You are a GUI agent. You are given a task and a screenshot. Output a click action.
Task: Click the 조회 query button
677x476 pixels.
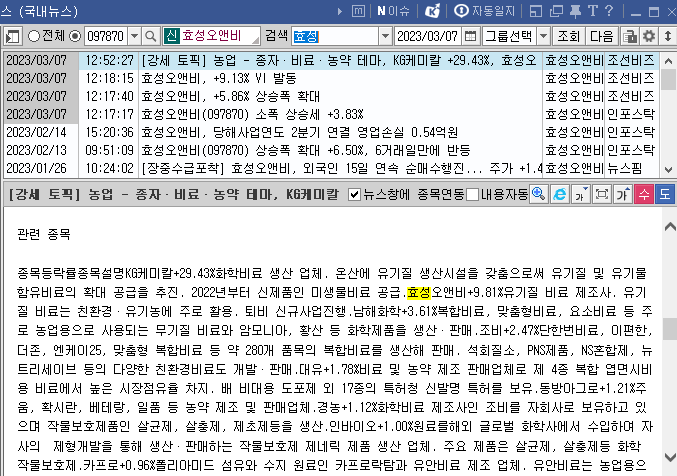coord(568,36)
